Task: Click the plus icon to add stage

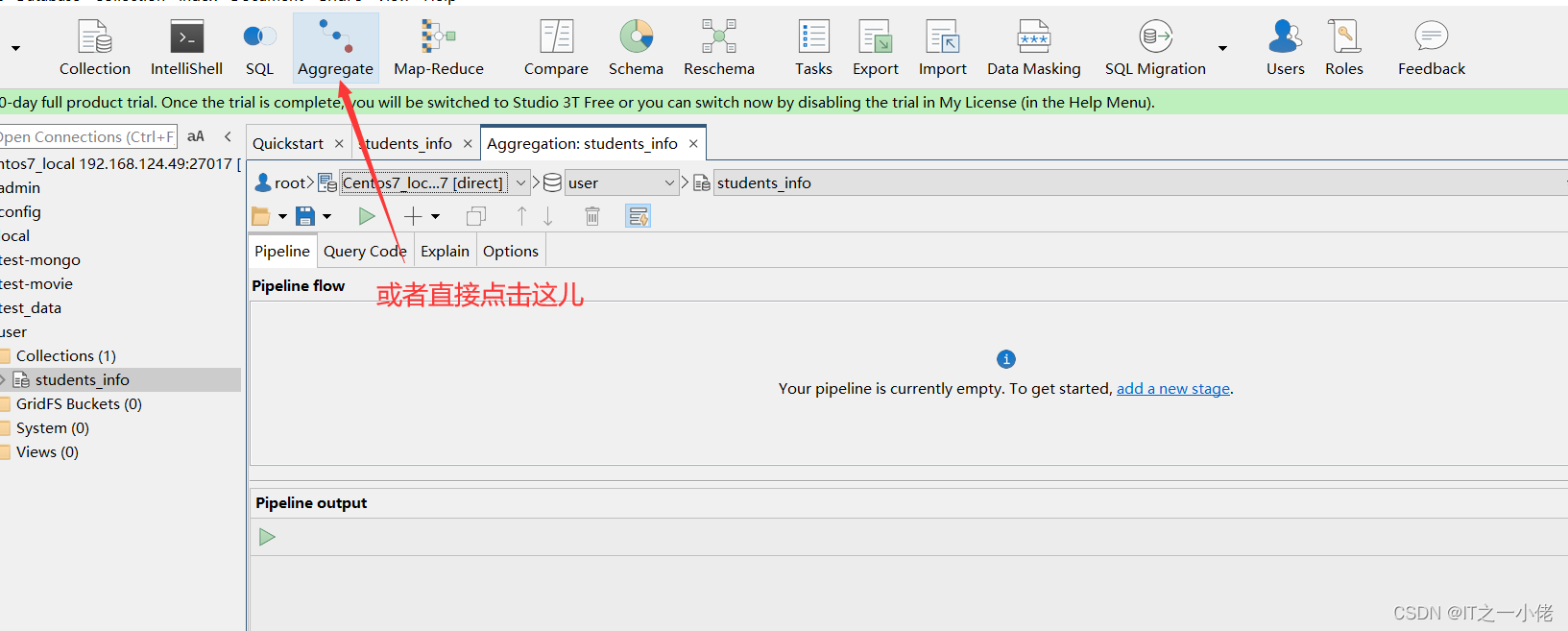Action: (413, 216)
